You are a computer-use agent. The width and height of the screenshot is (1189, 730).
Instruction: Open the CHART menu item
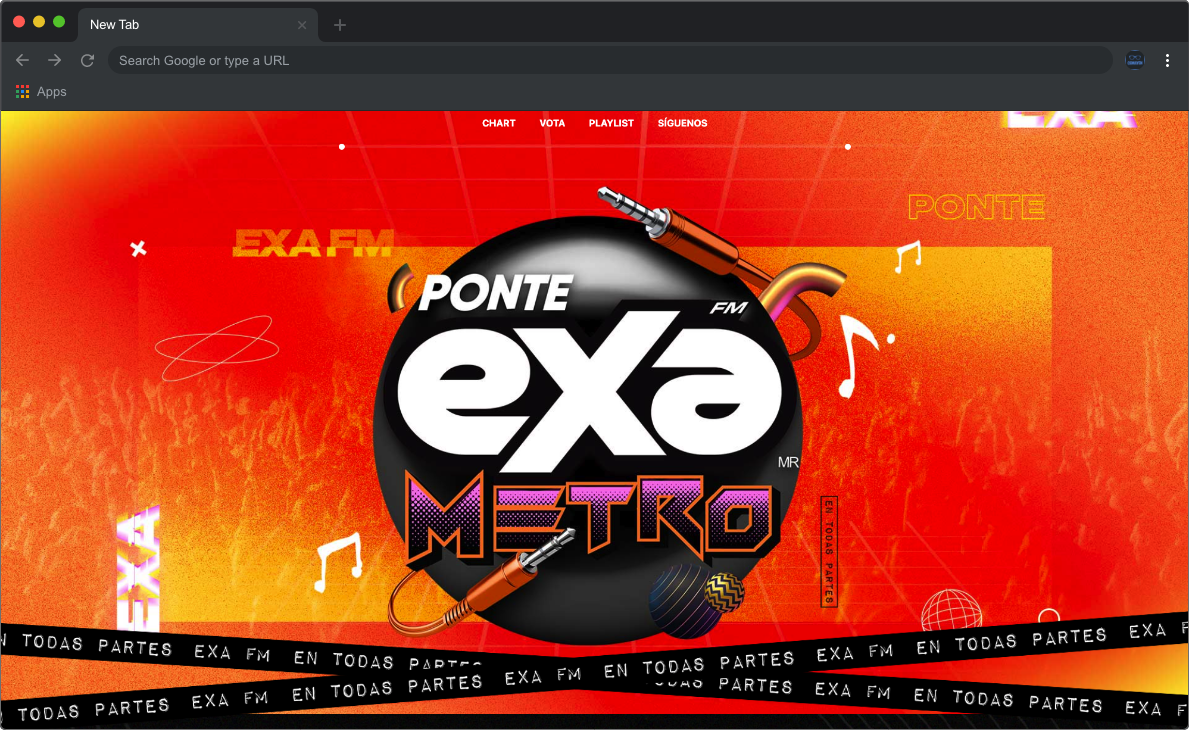coord(498,123)
